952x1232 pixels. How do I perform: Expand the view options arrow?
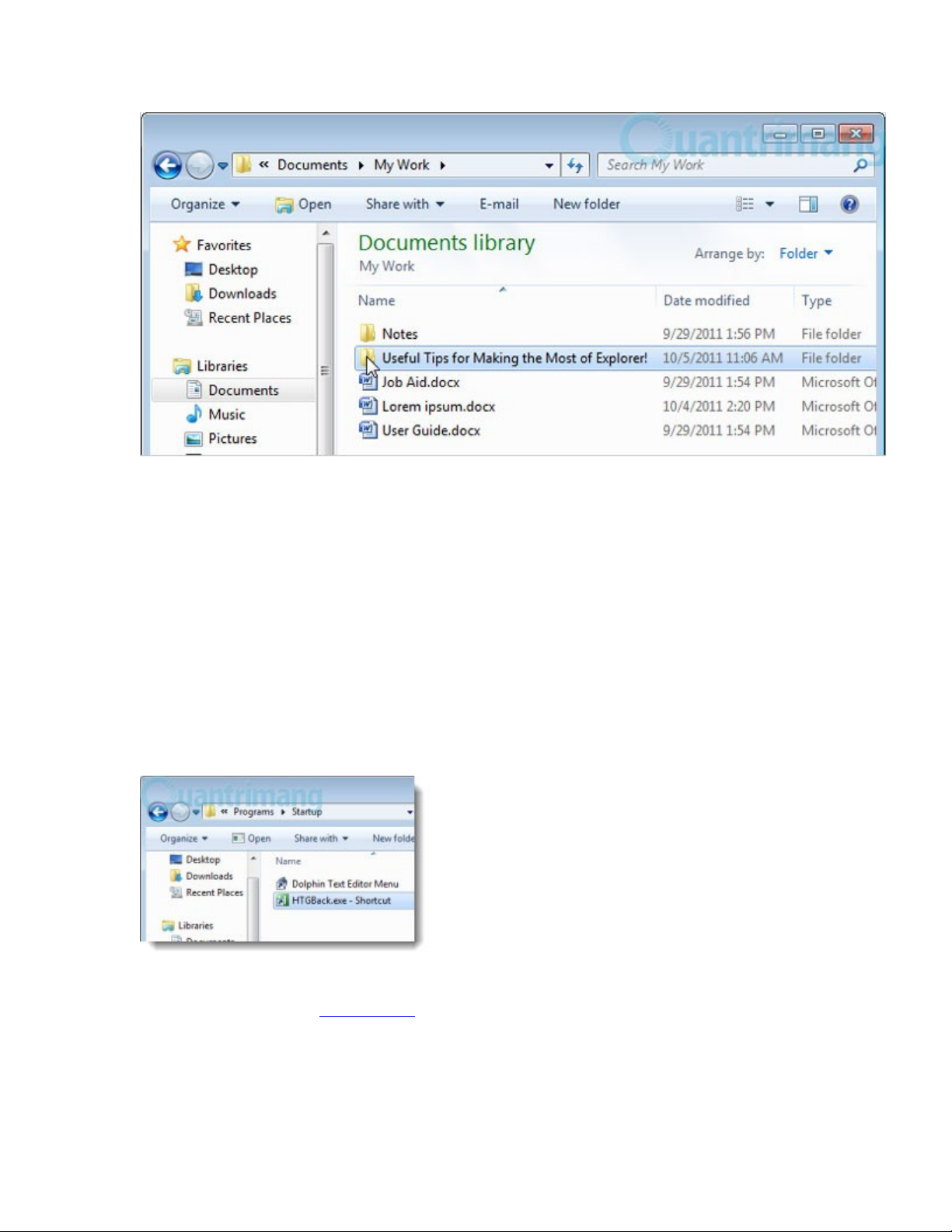coord(769,204)
